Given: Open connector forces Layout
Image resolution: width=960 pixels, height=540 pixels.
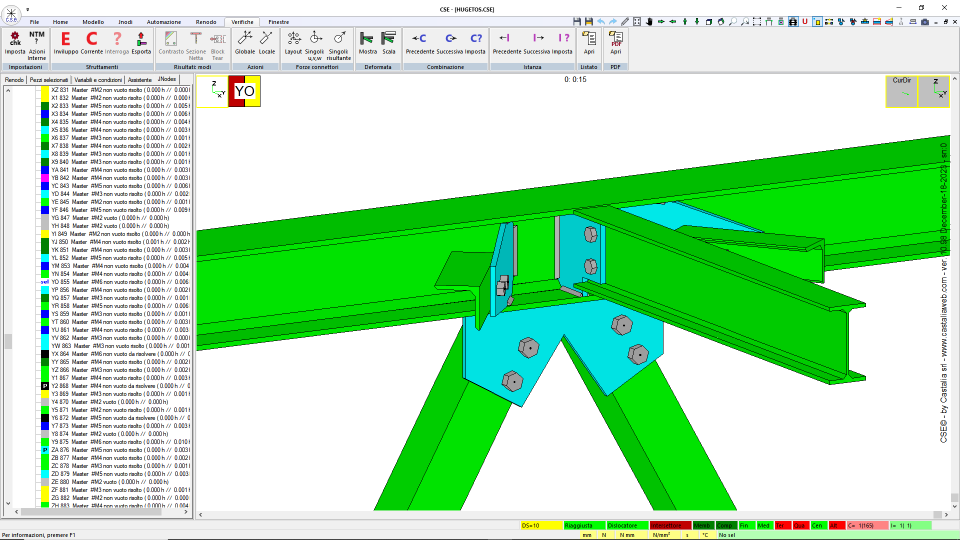Looking at the screenshot, I should click(x=294, y=43).
